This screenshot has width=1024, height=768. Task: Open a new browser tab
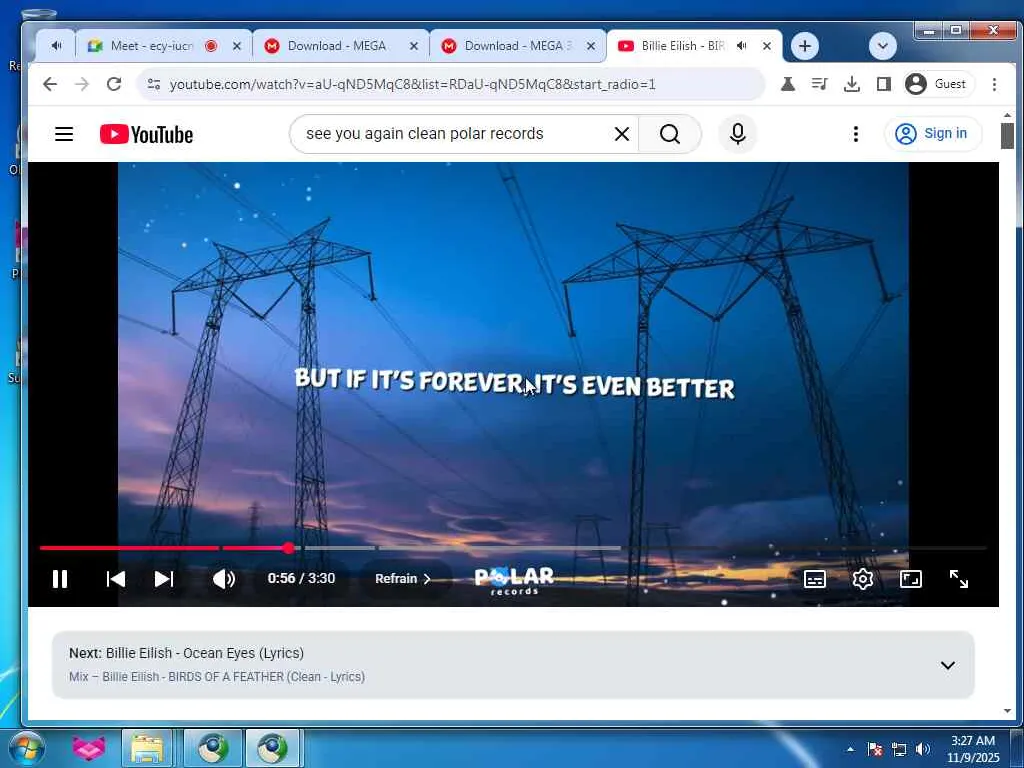805,46
